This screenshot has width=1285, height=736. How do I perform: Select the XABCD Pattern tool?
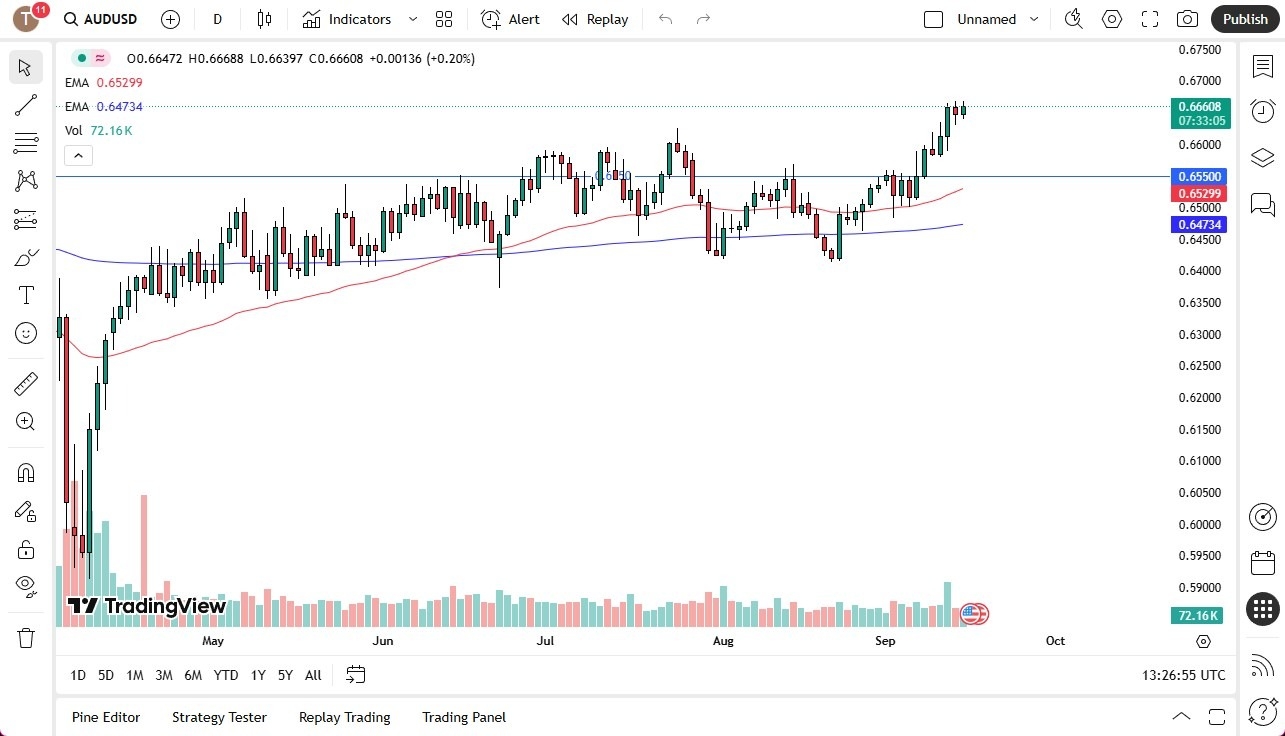pos(27,180)
